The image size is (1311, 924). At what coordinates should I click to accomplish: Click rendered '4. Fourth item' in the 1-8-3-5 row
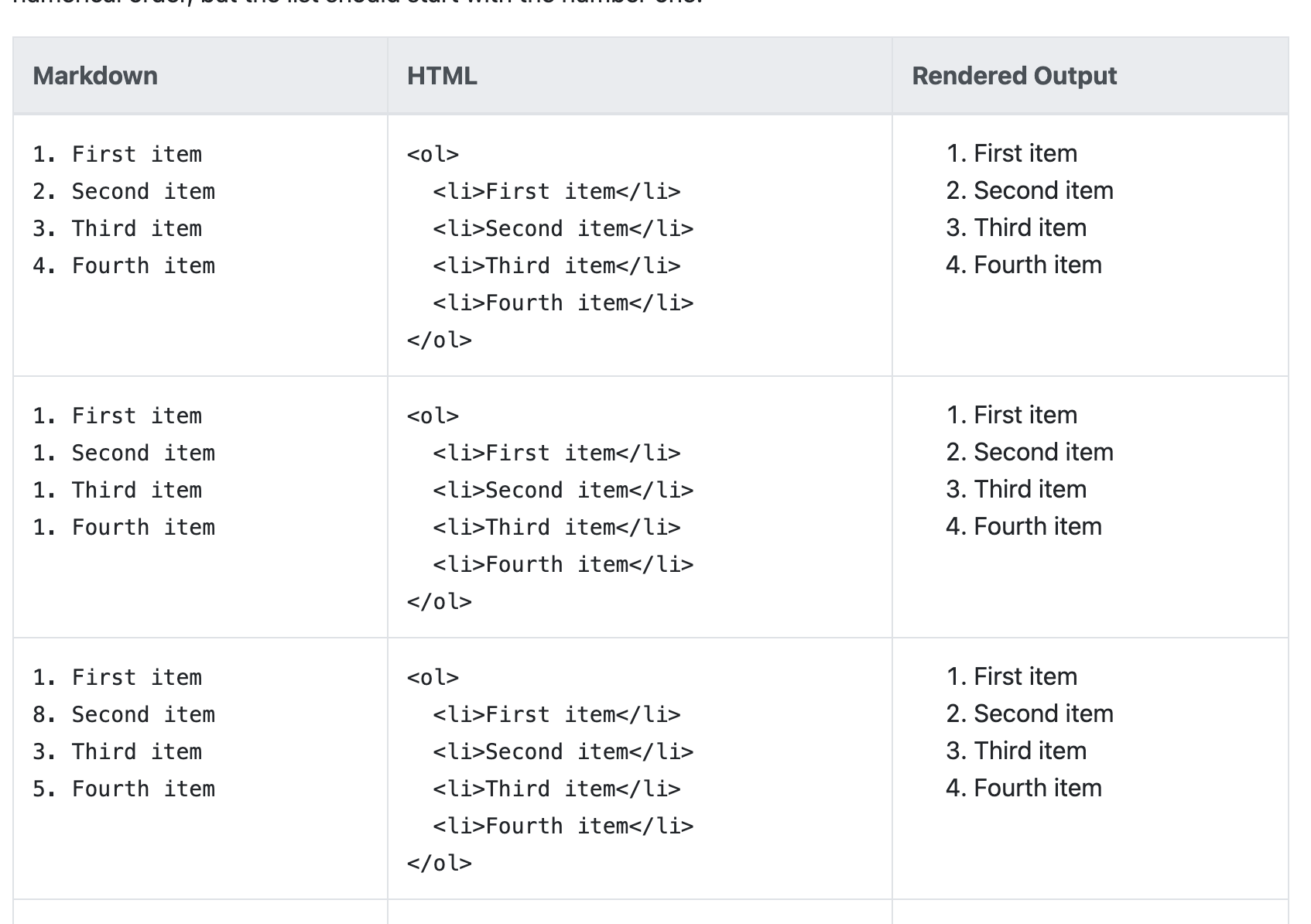1024,788
